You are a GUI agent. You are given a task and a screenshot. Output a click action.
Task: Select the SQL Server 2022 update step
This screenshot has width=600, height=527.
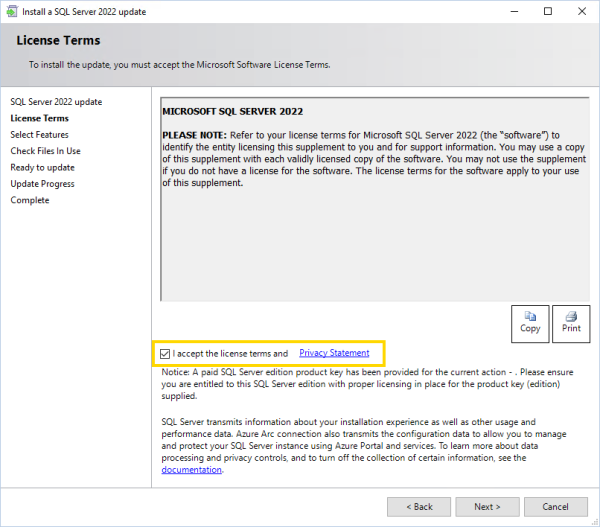pyautogui.click(x=56, y=102)
